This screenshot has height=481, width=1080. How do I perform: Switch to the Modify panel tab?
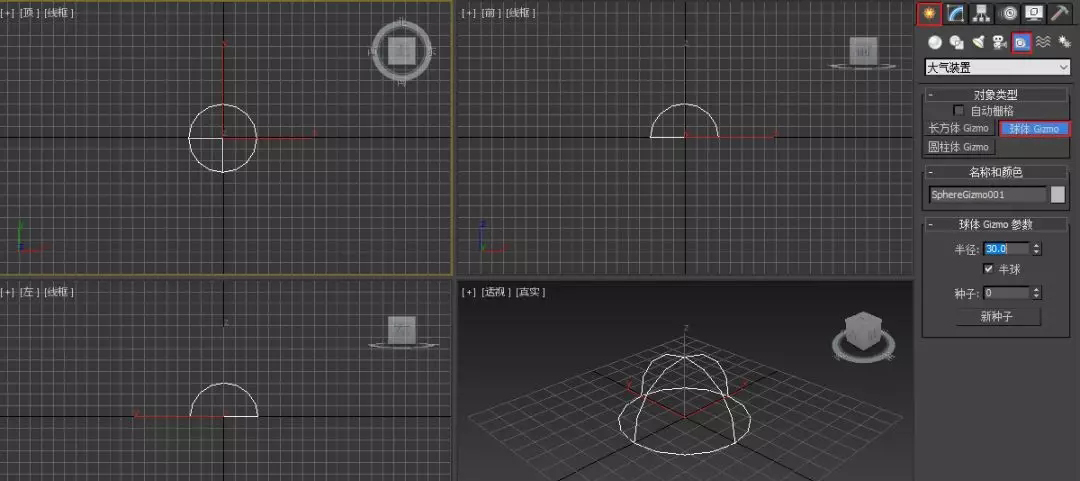pyautogui.click(x=954, y=12)
